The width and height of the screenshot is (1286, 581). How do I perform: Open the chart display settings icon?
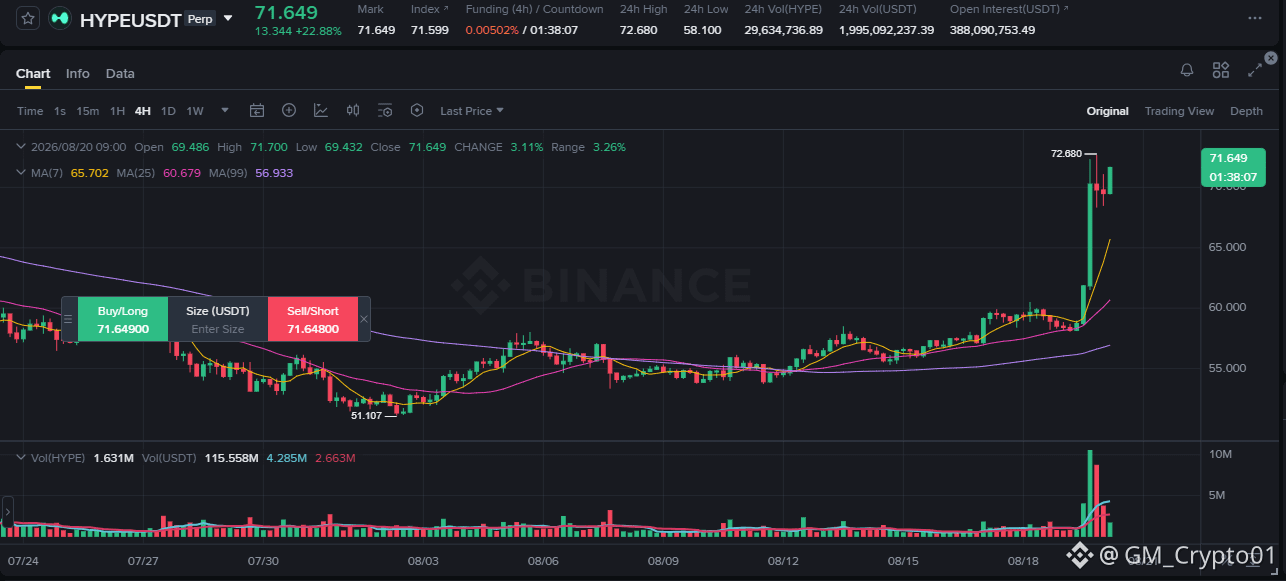tap(385, 111)
